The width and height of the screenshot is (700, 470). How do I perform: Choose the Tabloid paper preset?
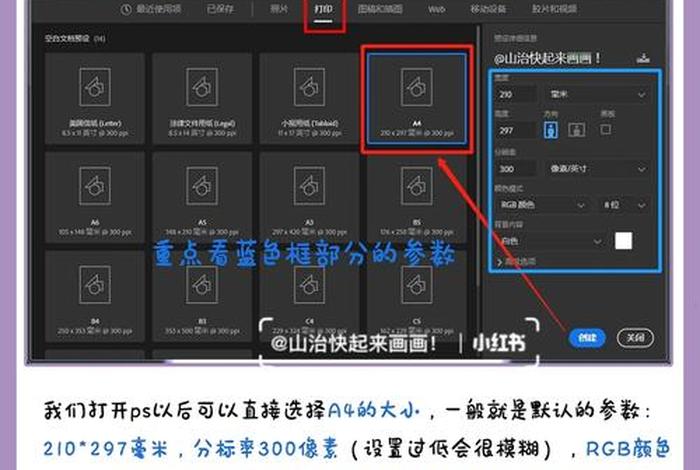click(309, 99)
